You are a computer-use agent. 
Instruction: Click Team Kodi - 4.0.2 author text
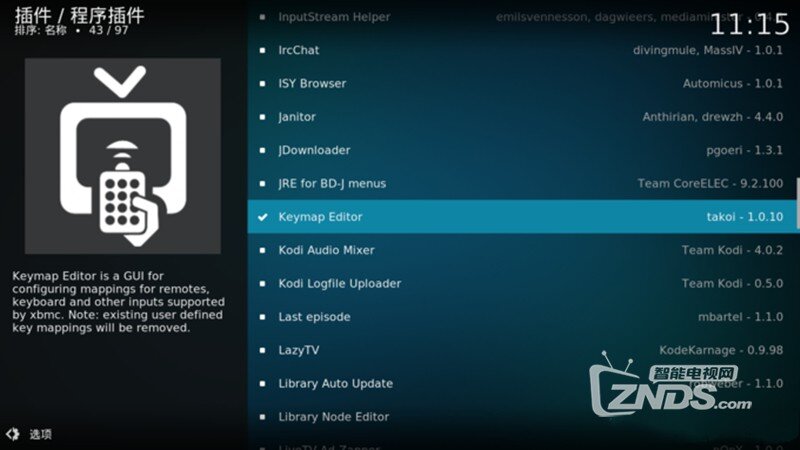732,250
